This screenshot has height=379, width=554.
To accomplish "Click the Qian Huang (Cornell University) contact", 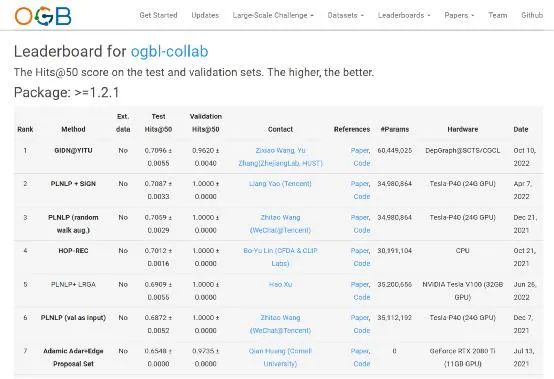I will pyautogui.click(x=280, y=357).
